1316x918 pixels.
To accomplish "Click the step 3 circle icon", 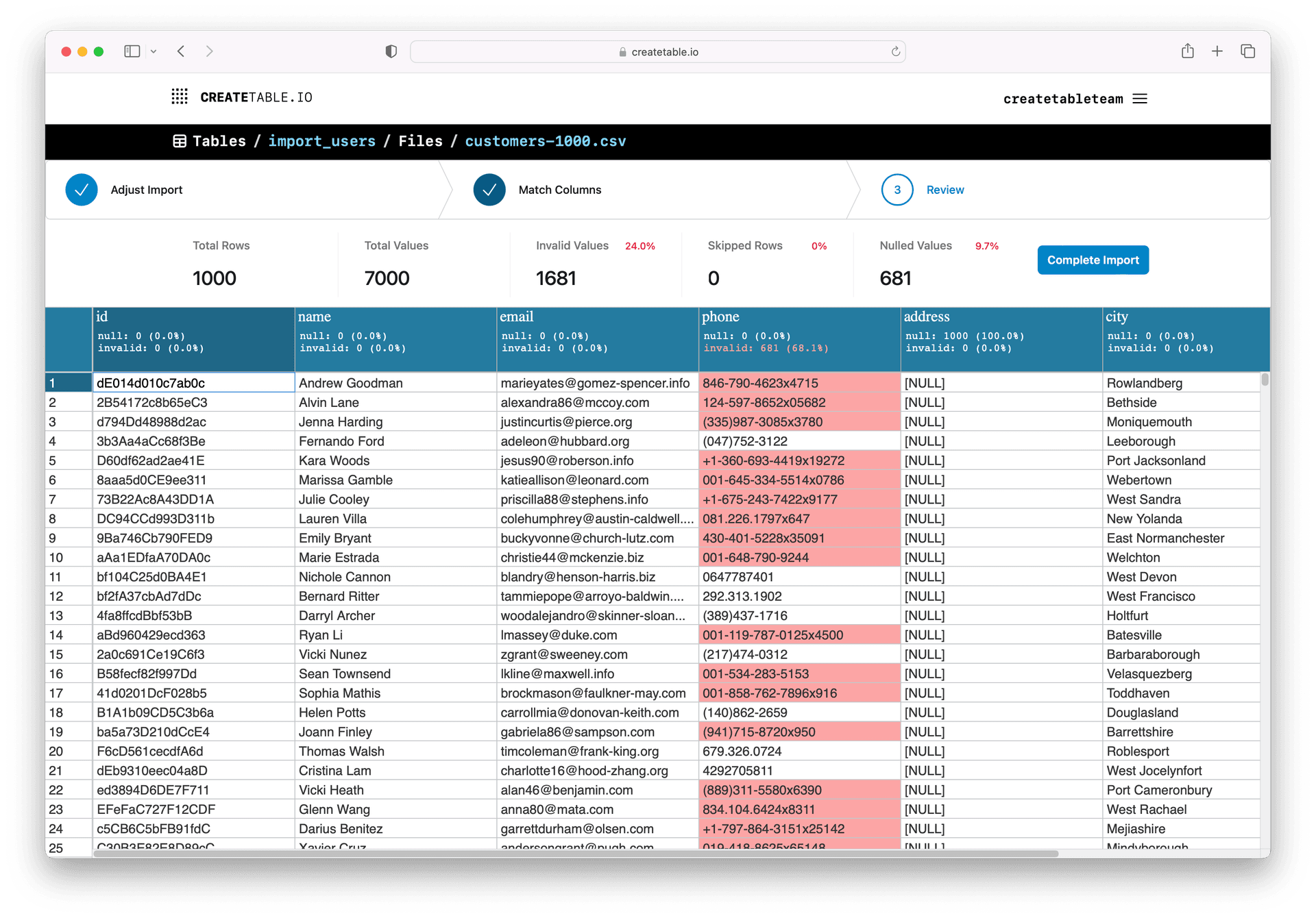I will [x=897, y=190].
